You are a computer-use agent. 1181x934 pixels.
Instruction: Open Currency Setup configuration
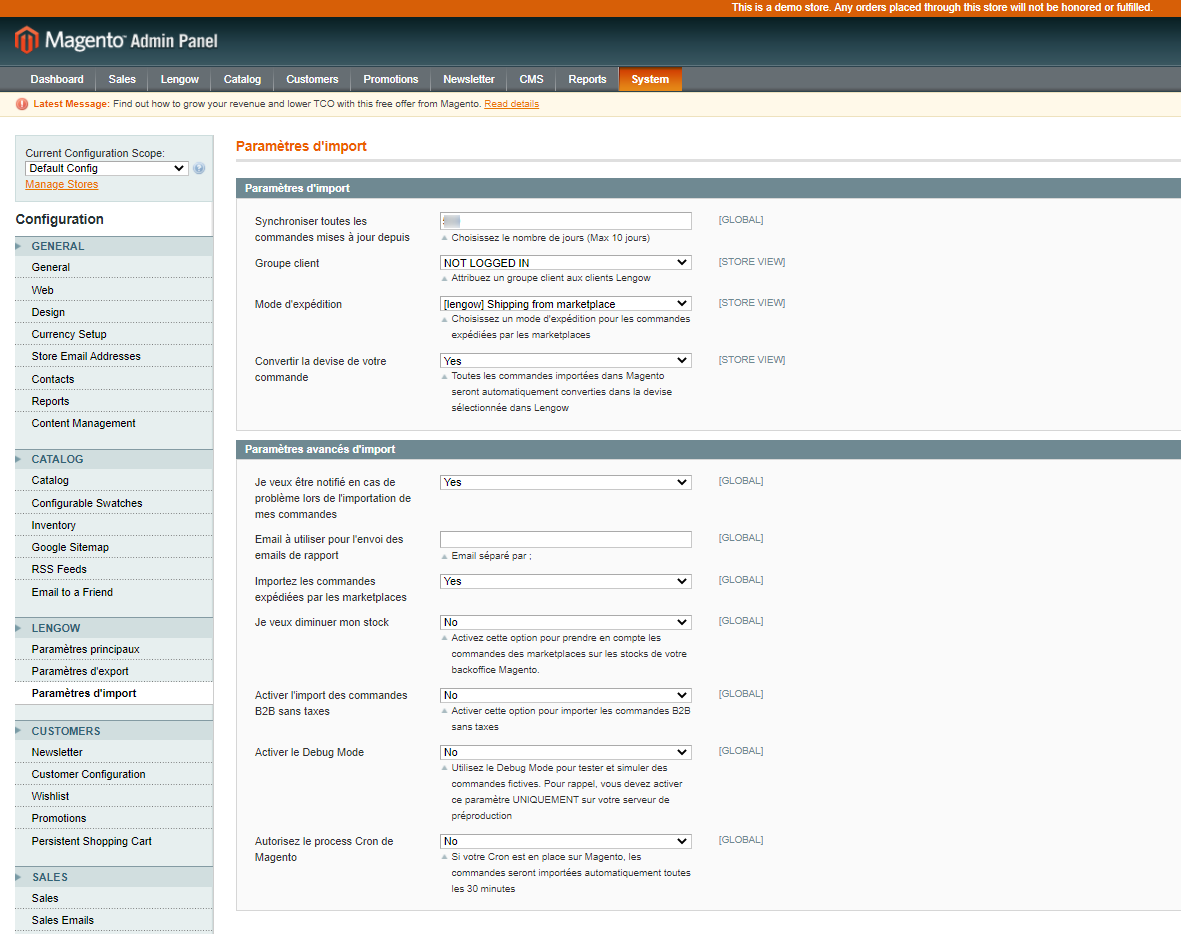[114, 334]
